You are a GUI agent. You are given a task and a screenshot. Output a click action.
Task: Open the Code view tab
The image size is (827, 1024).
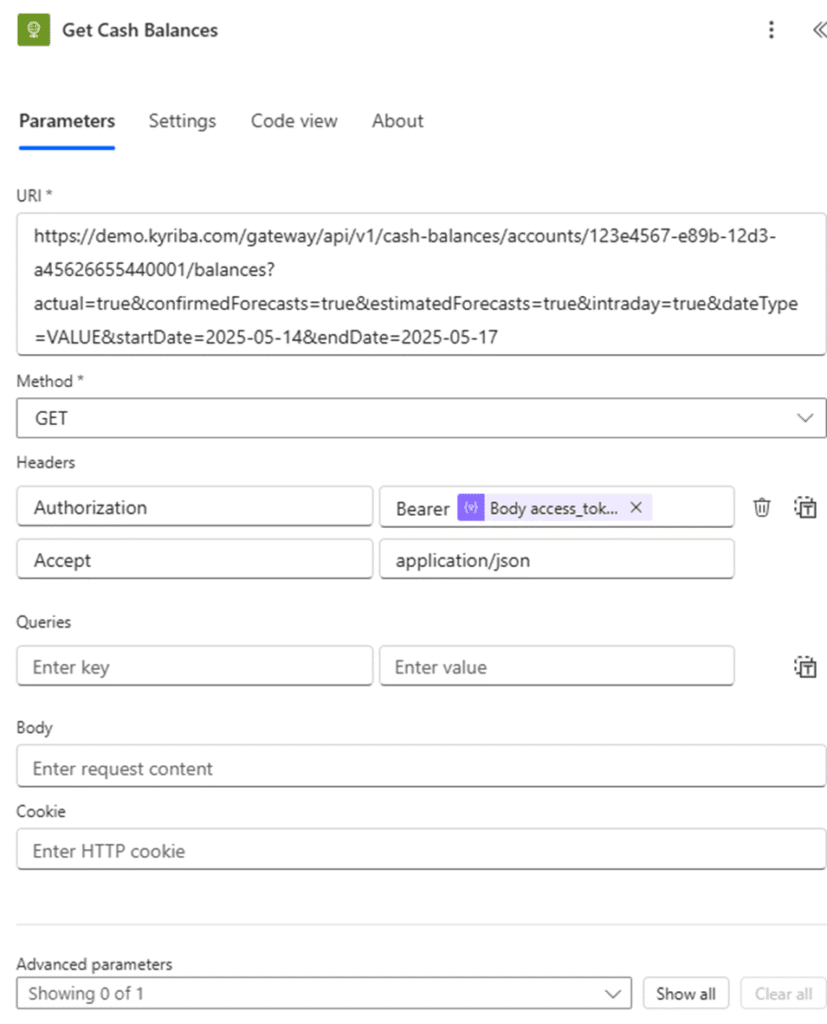pos(294,121)
